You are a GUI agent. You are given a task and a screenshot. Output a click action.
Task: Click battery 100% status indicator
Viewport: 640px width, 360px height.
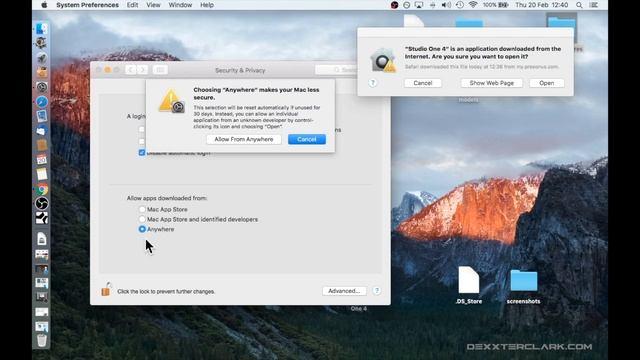tap(495, 5)
